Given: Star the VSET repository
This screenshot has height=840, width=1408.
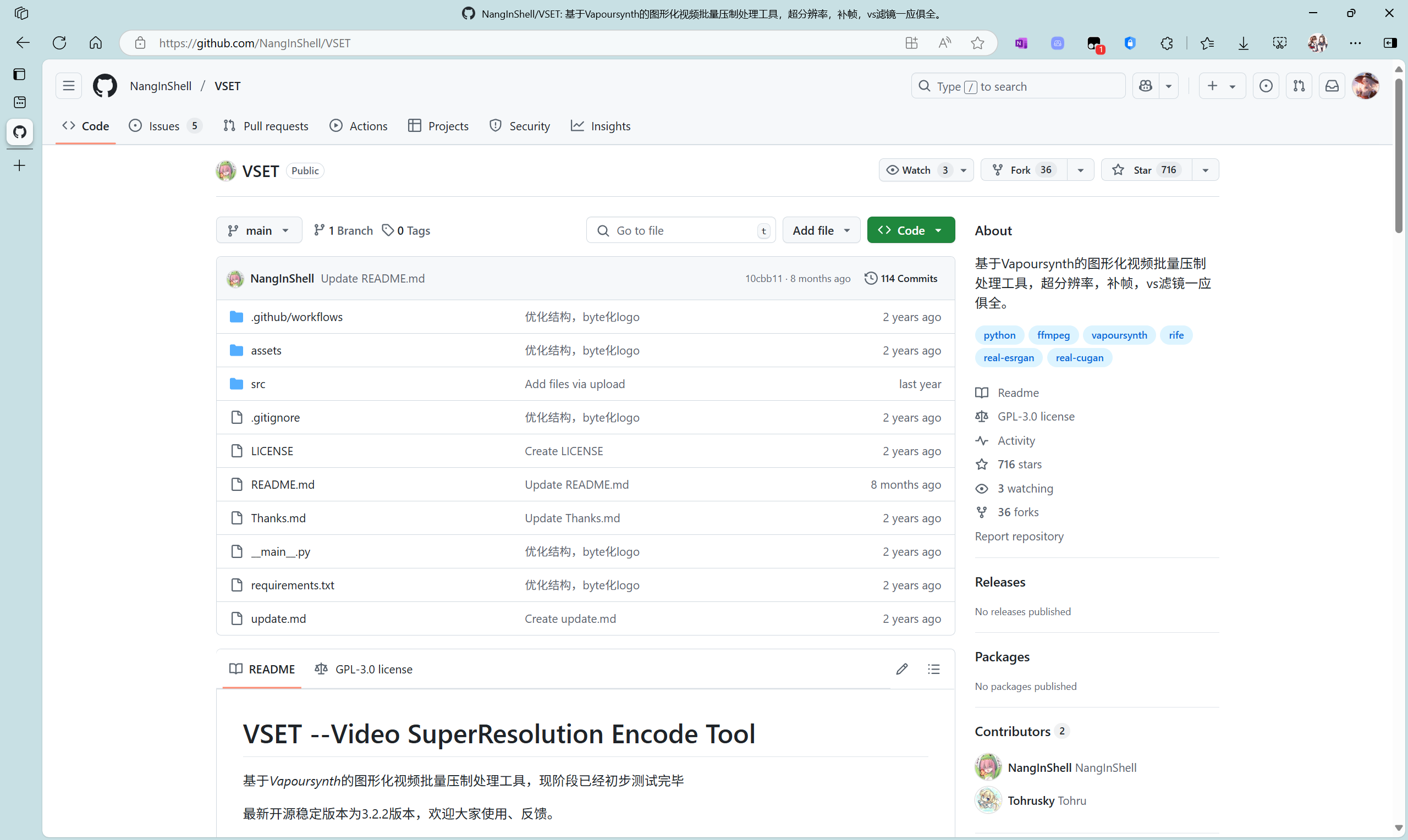Looking at the screenshot, I should (x=1146, y=170).
